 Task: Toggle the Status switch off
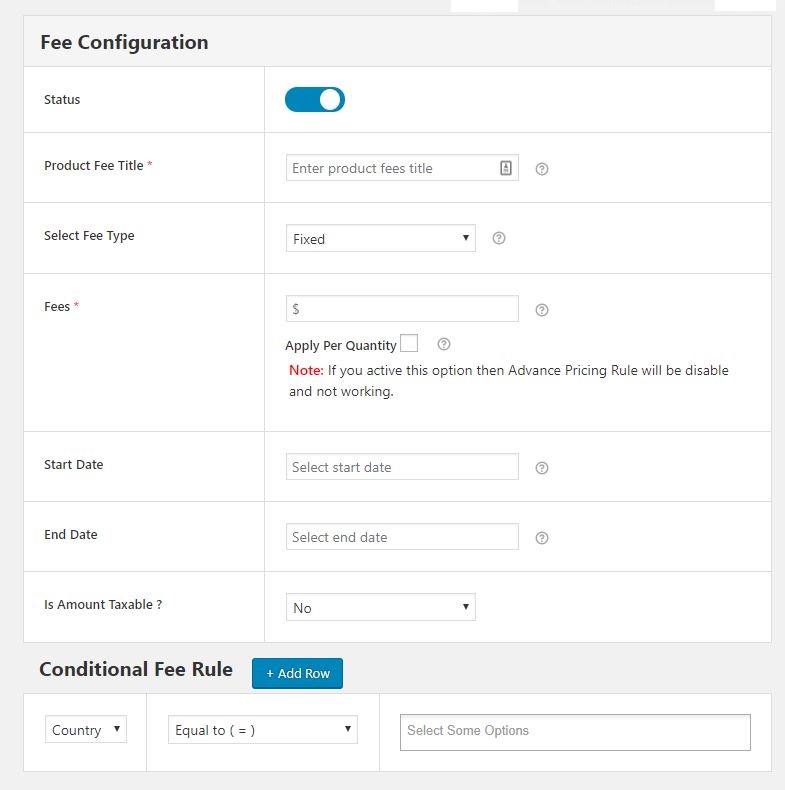(315, 99)
